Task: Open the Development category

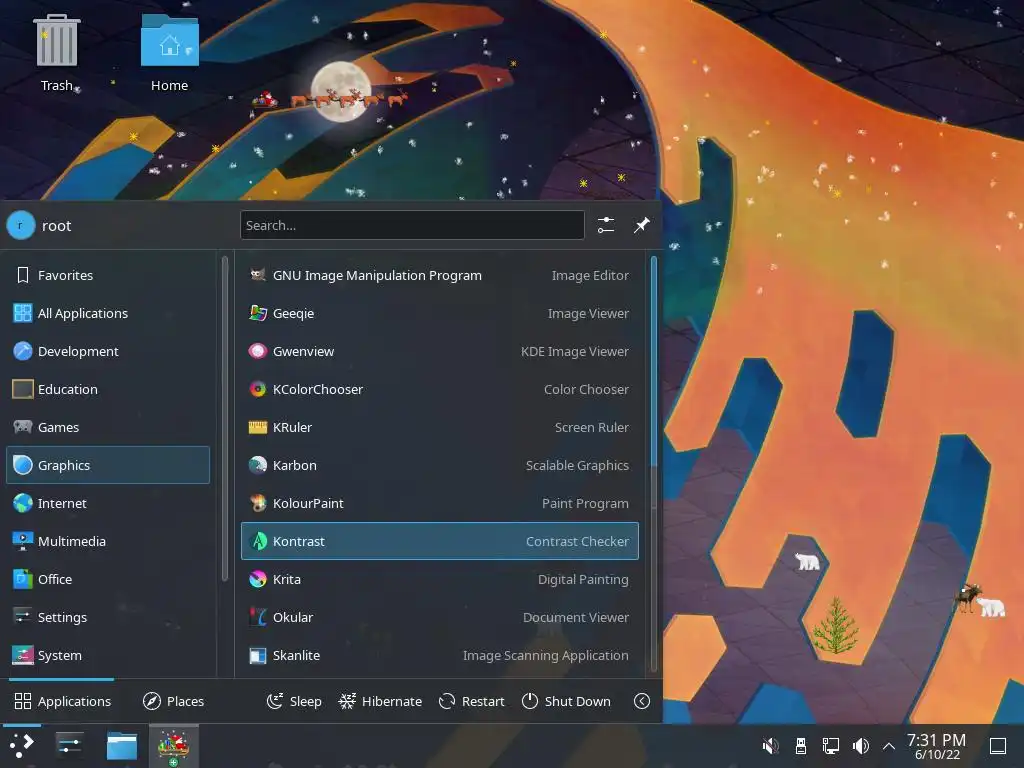Action: tap(108, 351)
